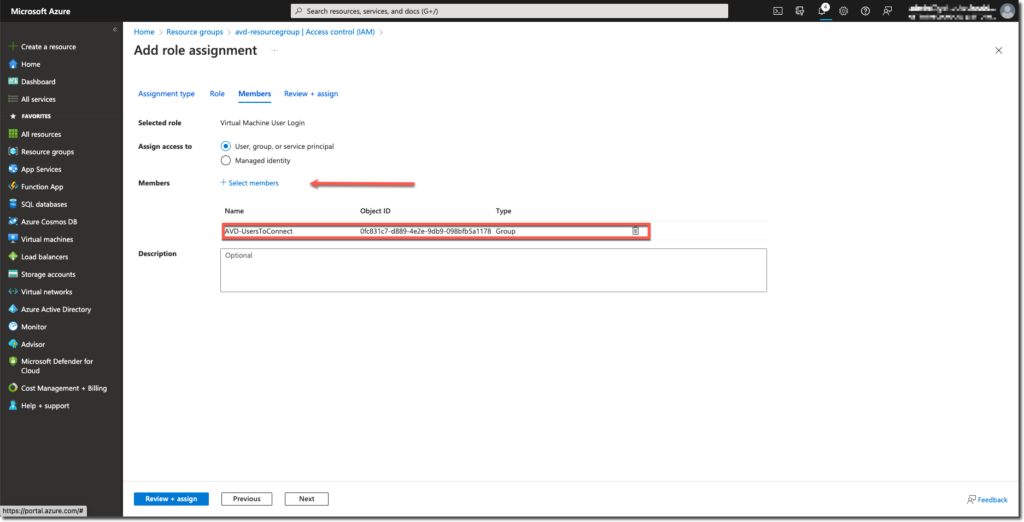
Task: Select the Members tab
Action: (255, 93)
